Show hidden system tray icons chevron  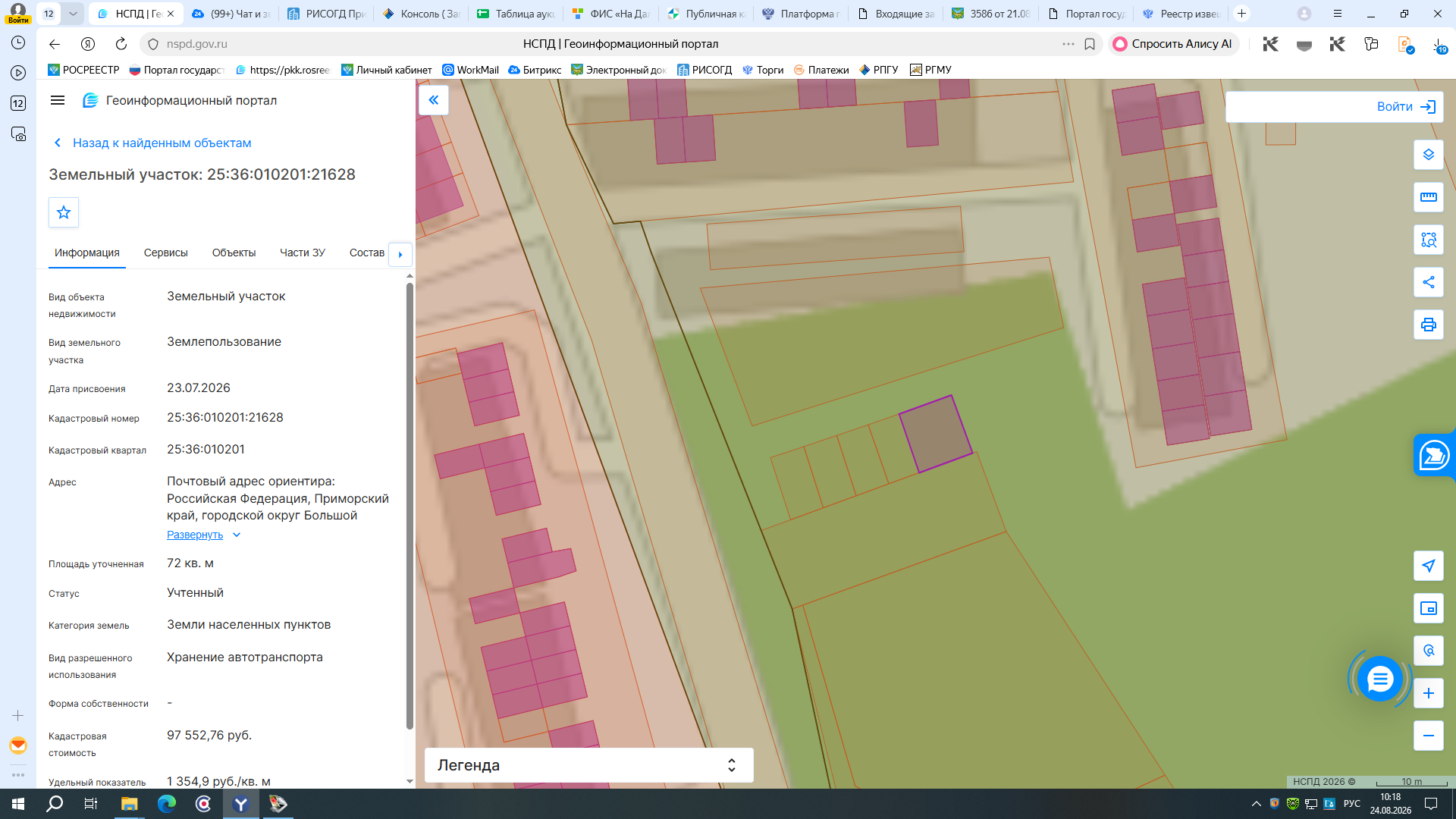point(1257,804)
